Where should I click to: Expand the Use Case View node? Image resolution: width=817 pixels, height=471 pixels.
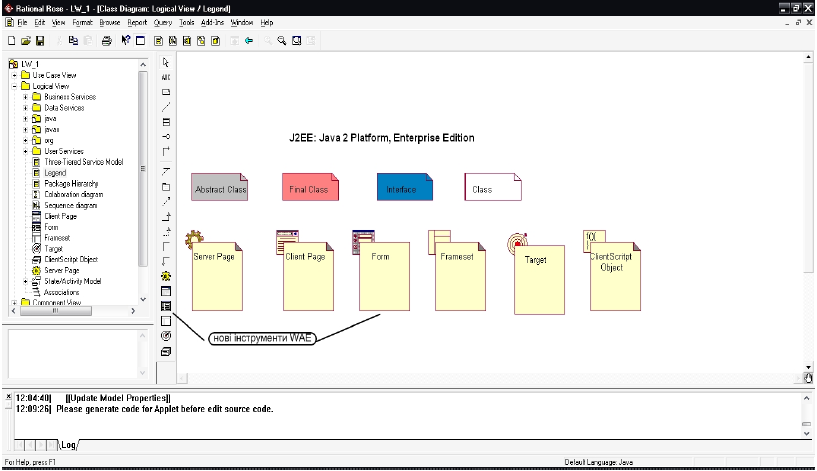[x=14, y=75]
